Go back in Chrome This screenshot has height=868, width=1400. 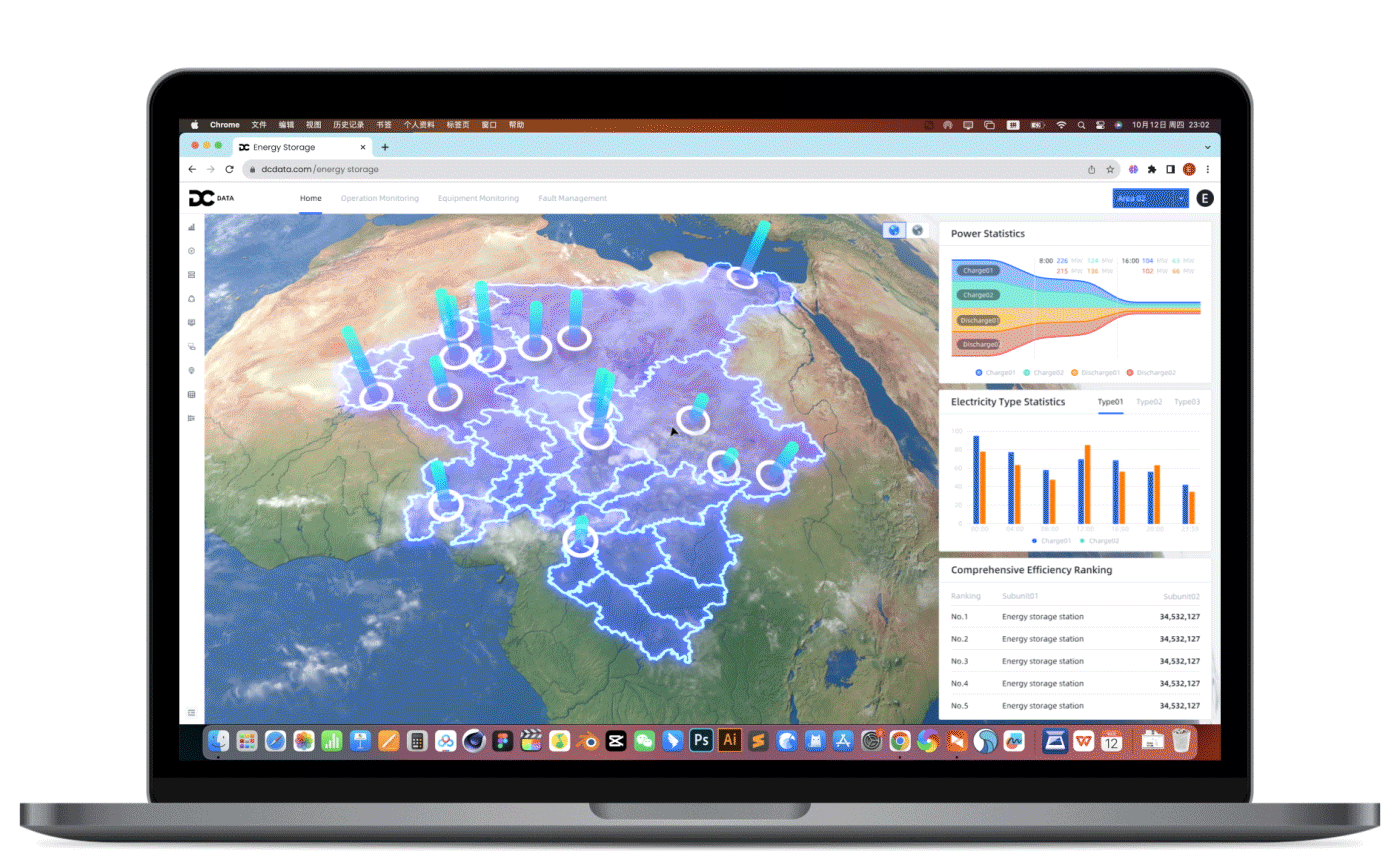[x=192, y=169]
